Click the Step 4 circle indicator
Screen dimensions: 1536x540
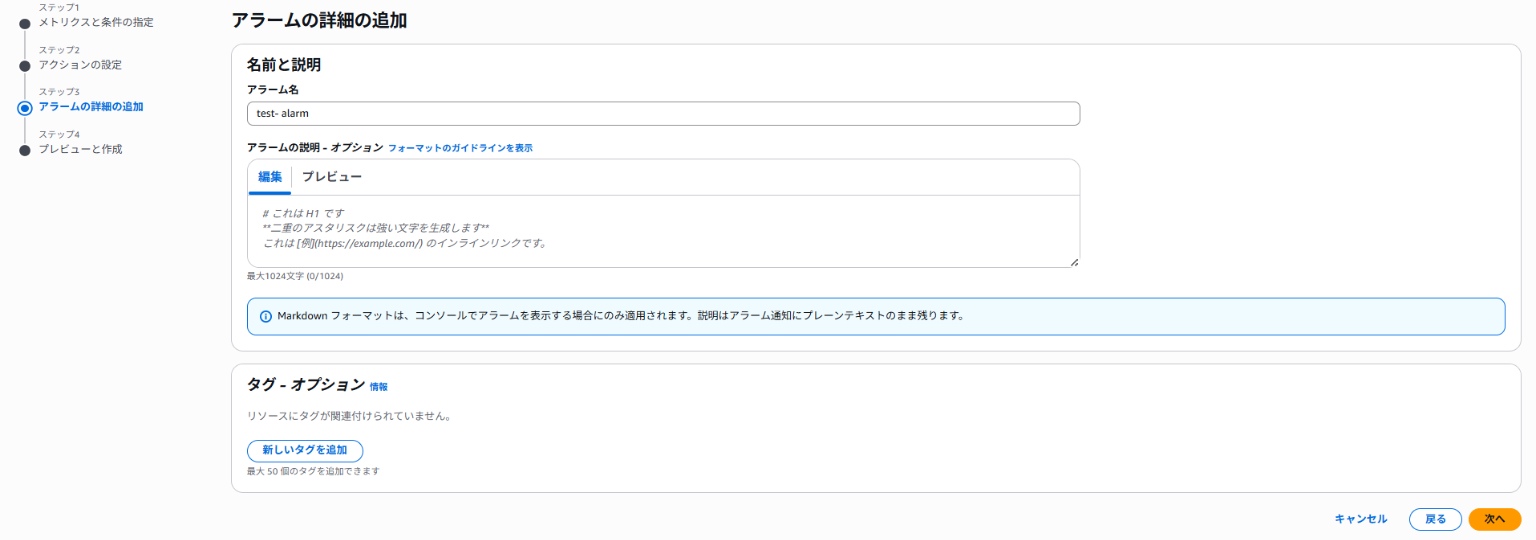[x=25, y=150]
